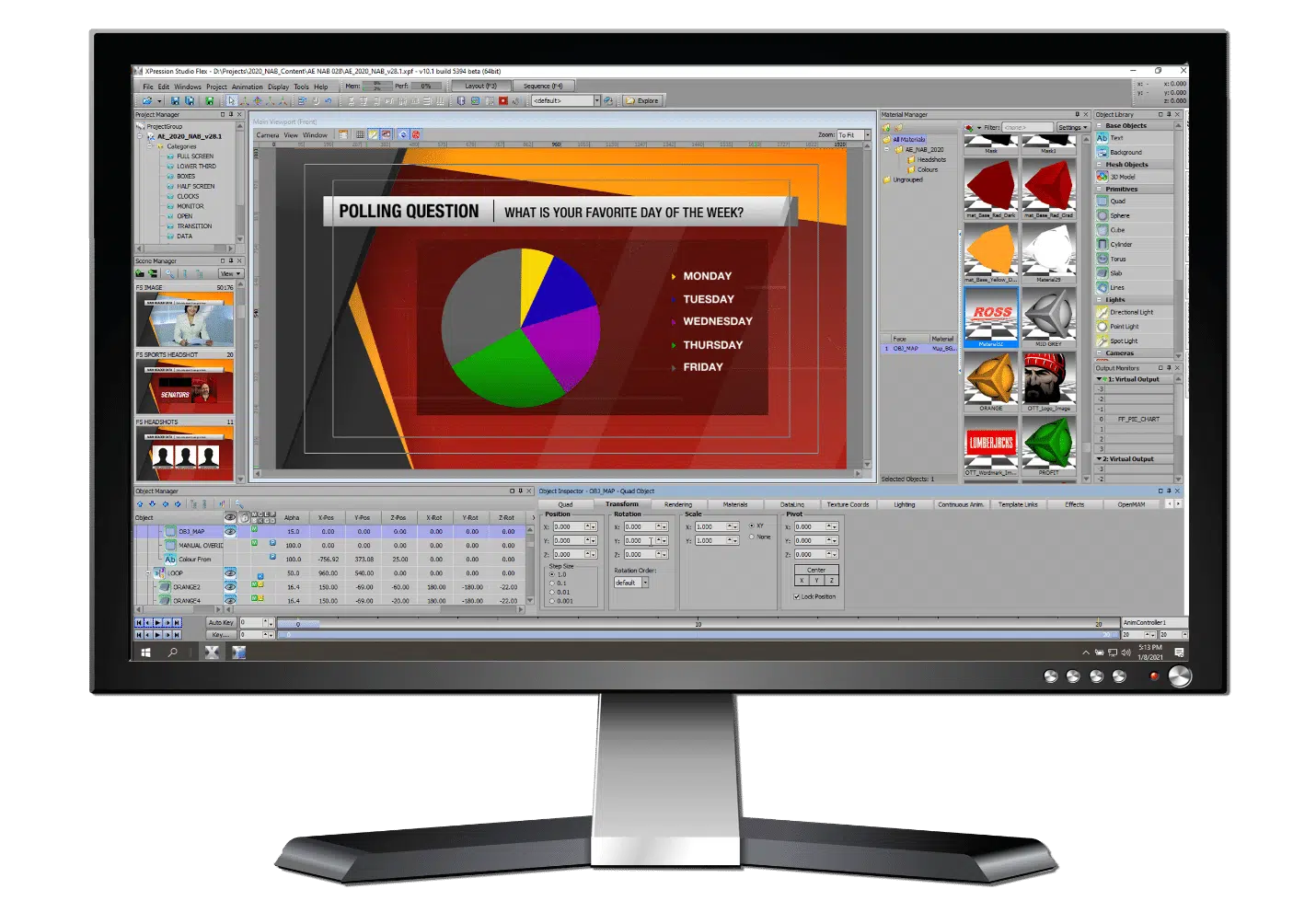
Task: Open the Settings dropdown in Material Manager
Action: click(1072, 127)
